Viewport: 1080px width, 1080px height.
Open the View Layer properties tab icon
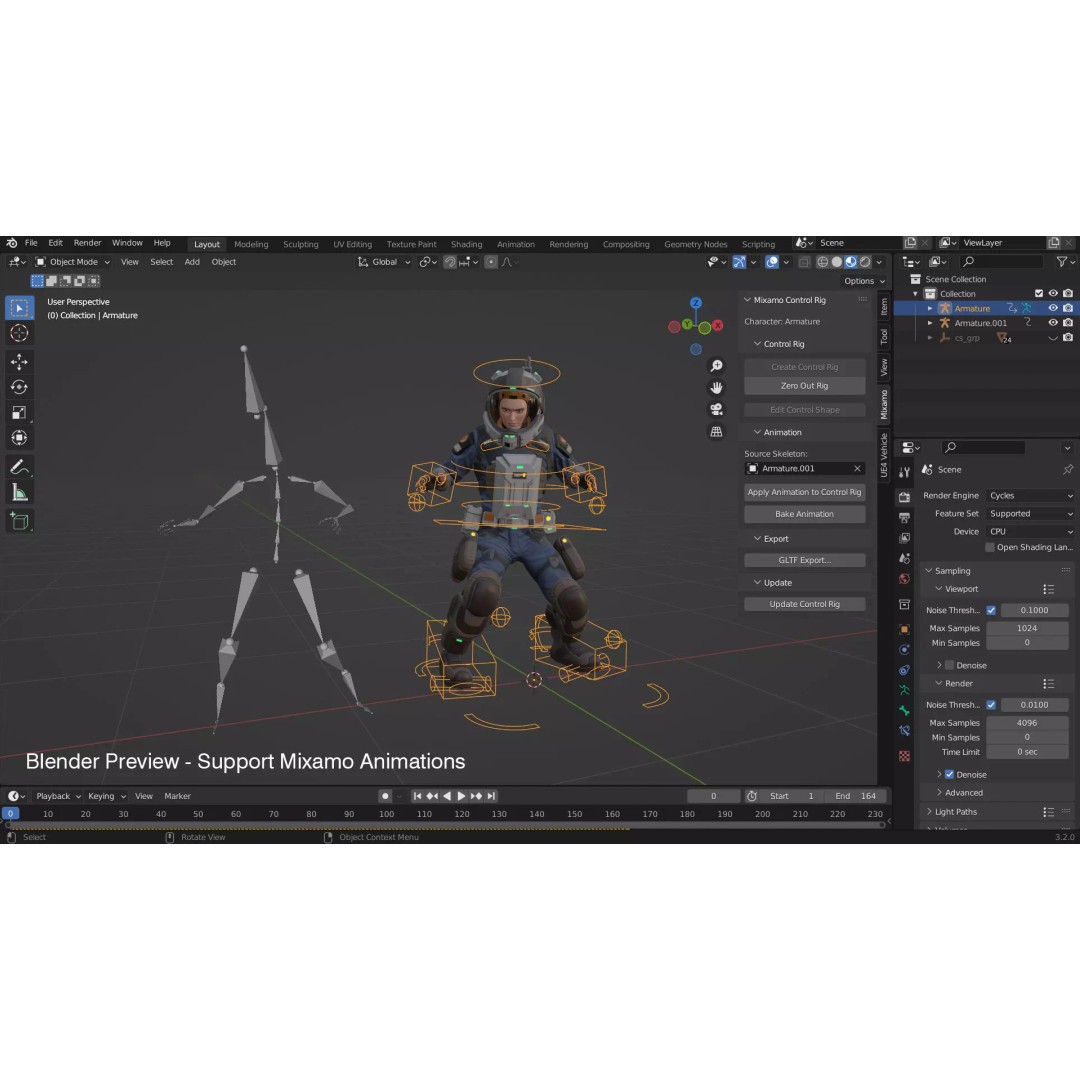tap(904, 538)
